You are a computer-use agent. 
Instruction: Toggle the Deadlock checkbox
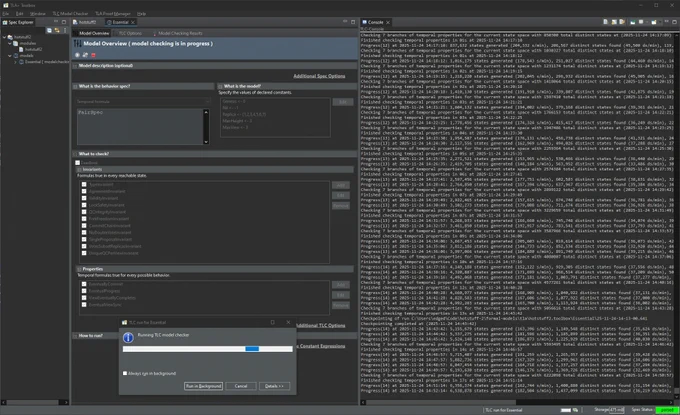click(78, 163)
